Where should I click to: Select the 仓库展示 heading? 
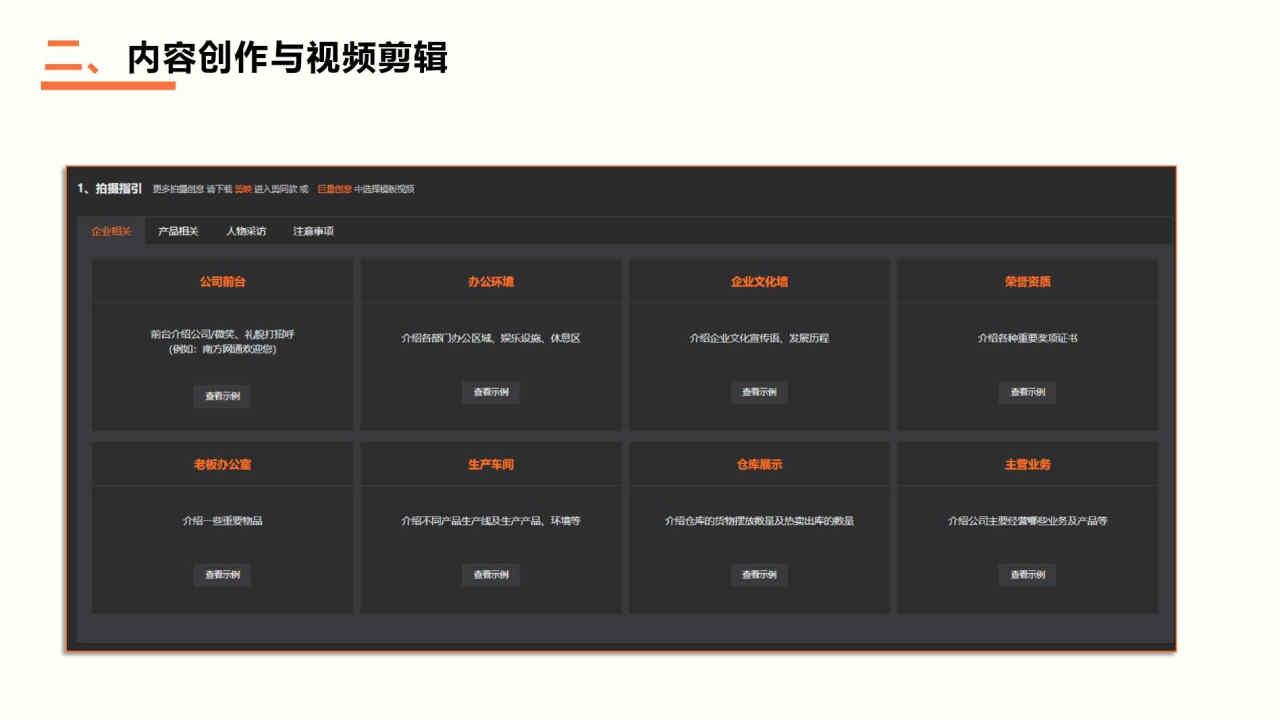pos(759,465)
